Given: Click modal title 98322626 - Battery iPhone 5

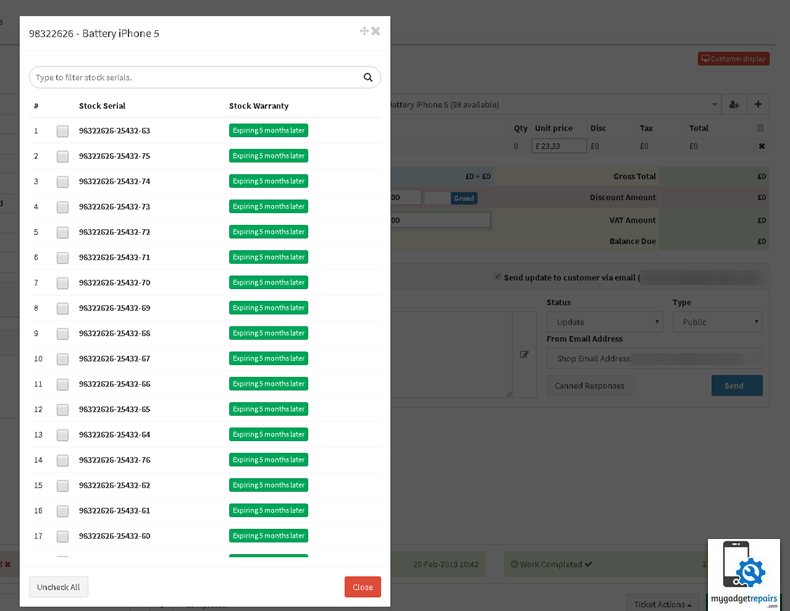Looking at the screenshot, I should pos(94,33).
